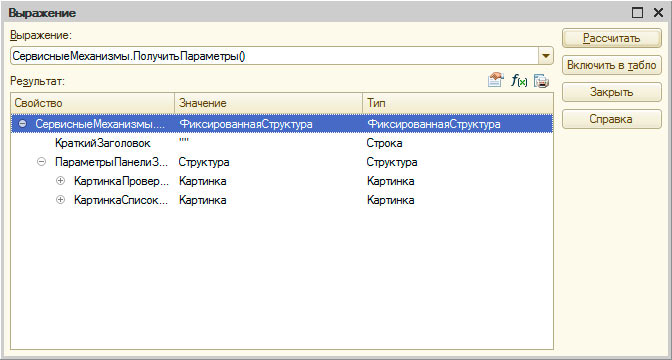Select the КартинкаПровер... row name
The width and height of the screenshot is (672, 360).
(x=121, y=181)
